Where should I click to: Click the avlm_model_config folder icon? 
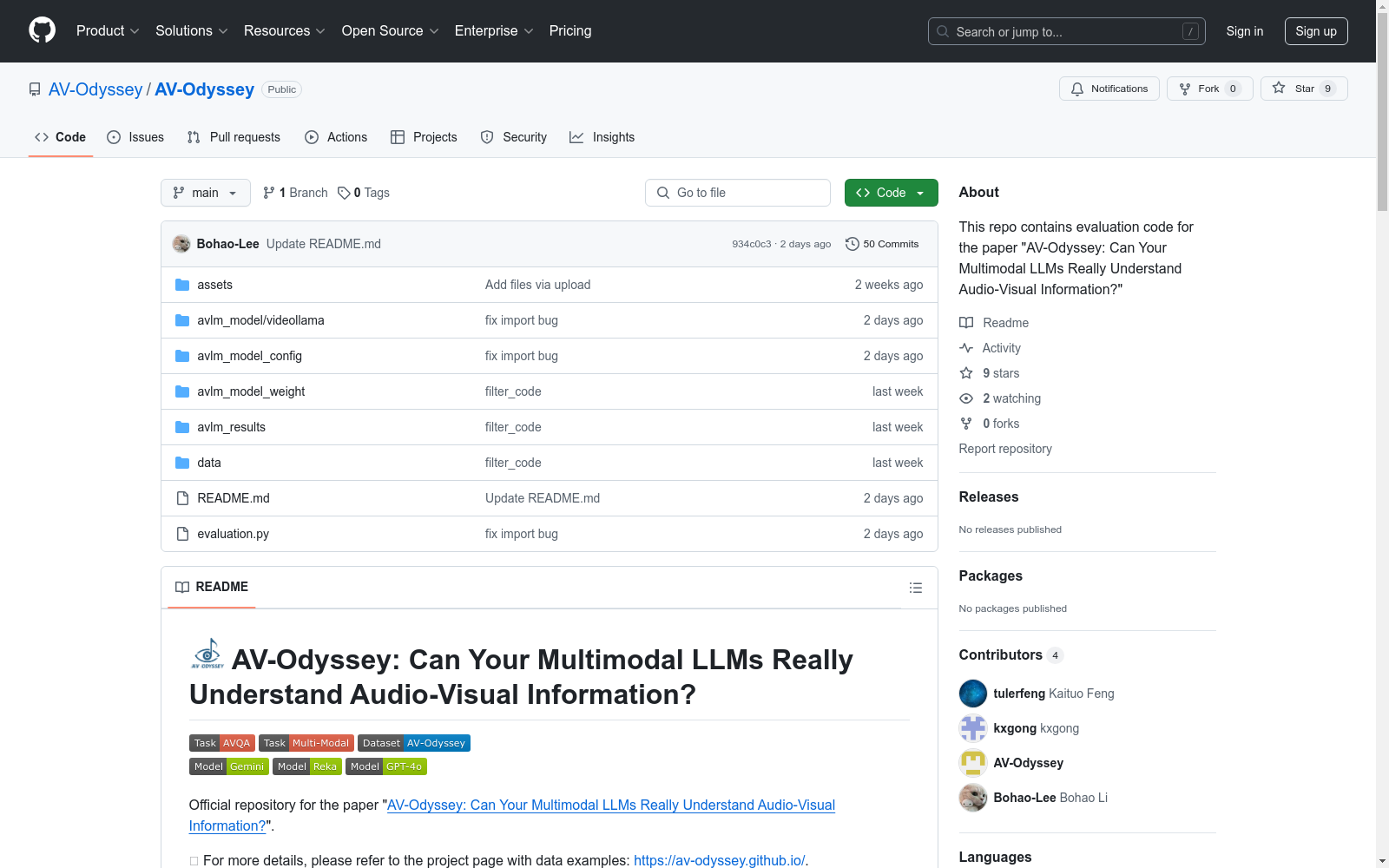(x=182, y=356)
